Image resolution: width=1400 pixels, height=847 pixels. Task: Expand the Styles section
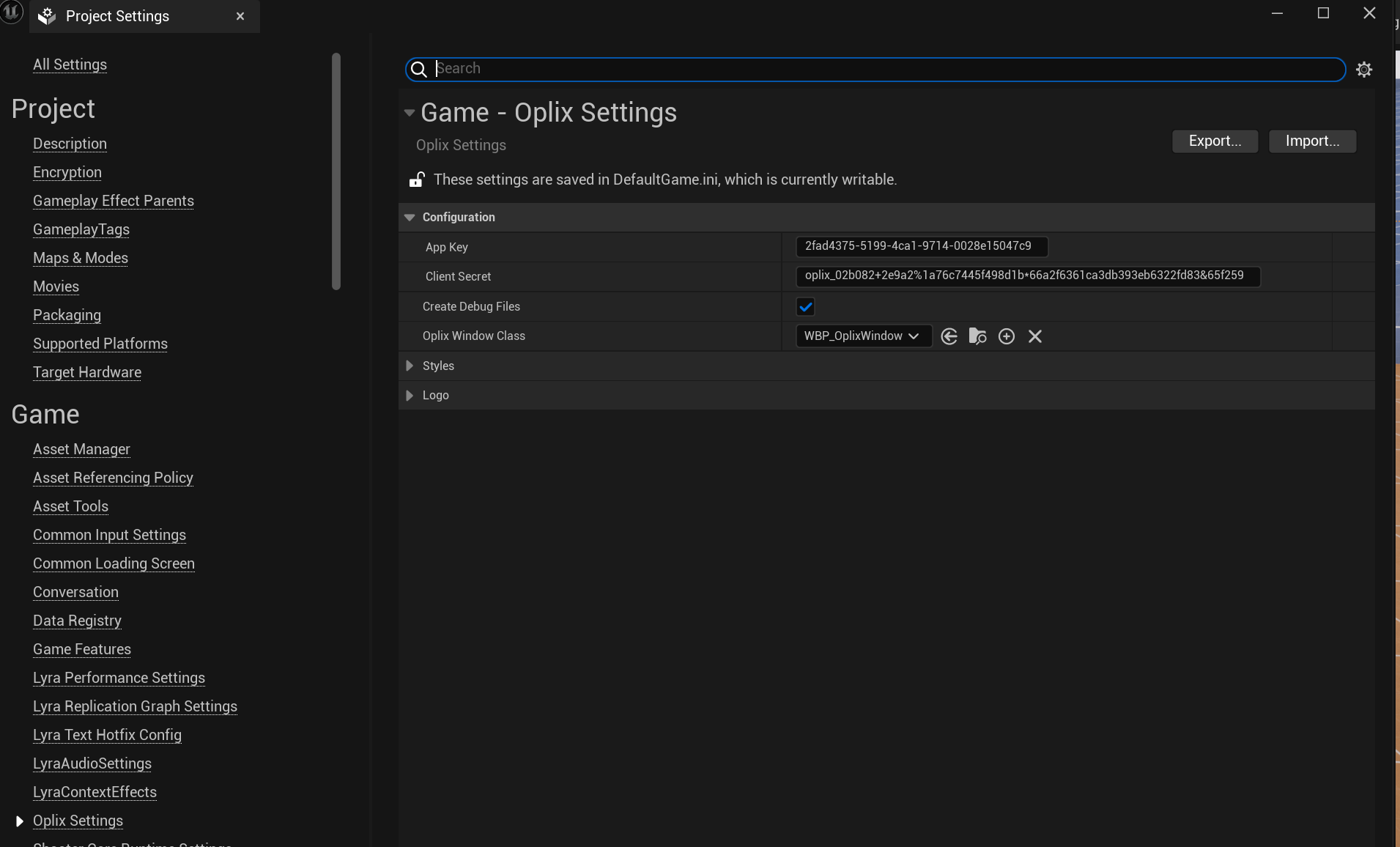pyautogui.click(x=409, y=366)
